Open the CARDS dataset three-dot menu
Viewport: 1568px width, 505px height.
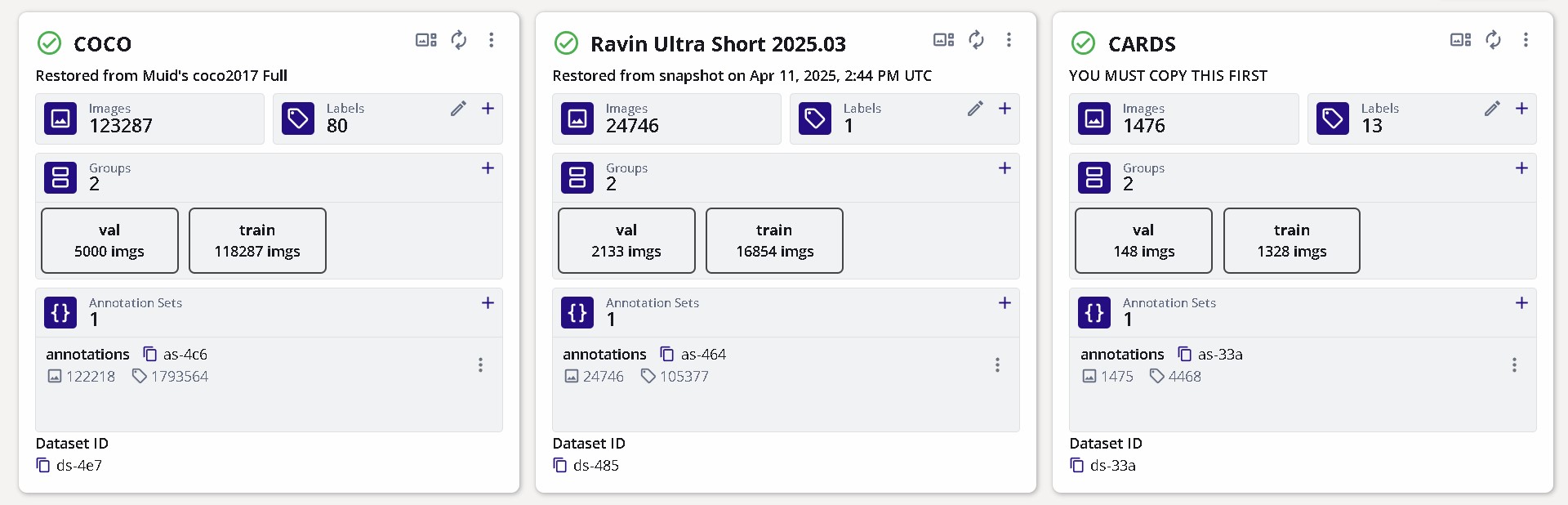pyautogui.click(x=1526, y=39)
